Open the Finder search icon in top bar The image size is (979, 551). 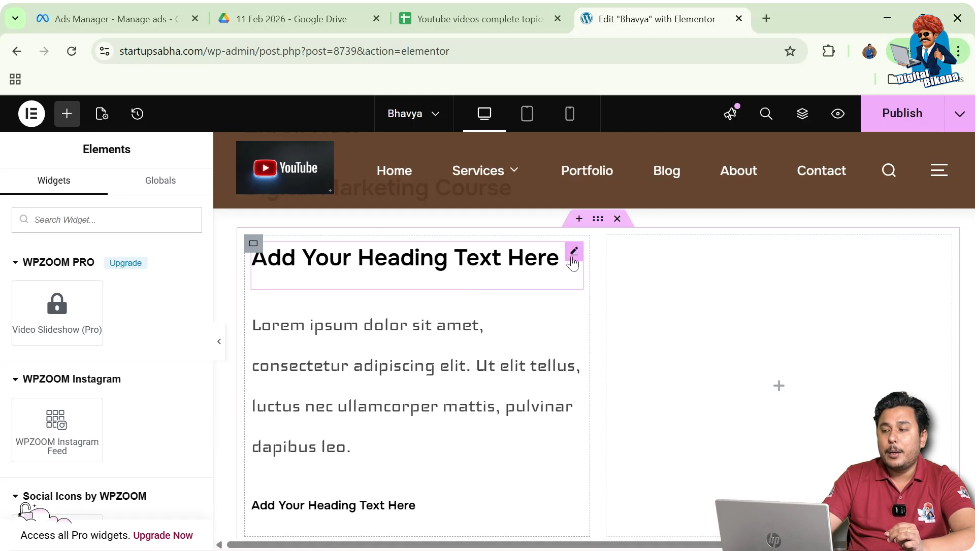pos(766,114)
